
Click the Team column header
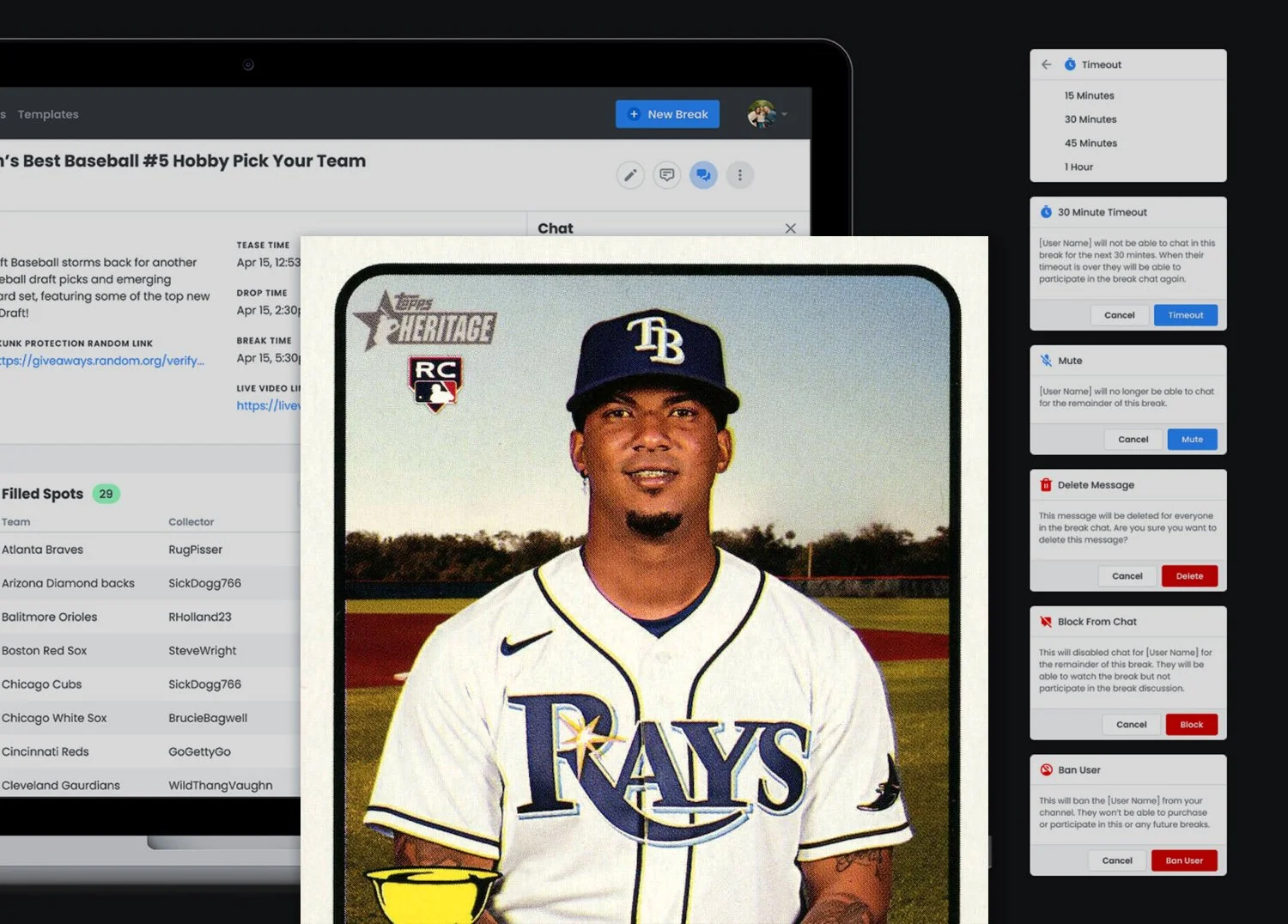point(15,522)
